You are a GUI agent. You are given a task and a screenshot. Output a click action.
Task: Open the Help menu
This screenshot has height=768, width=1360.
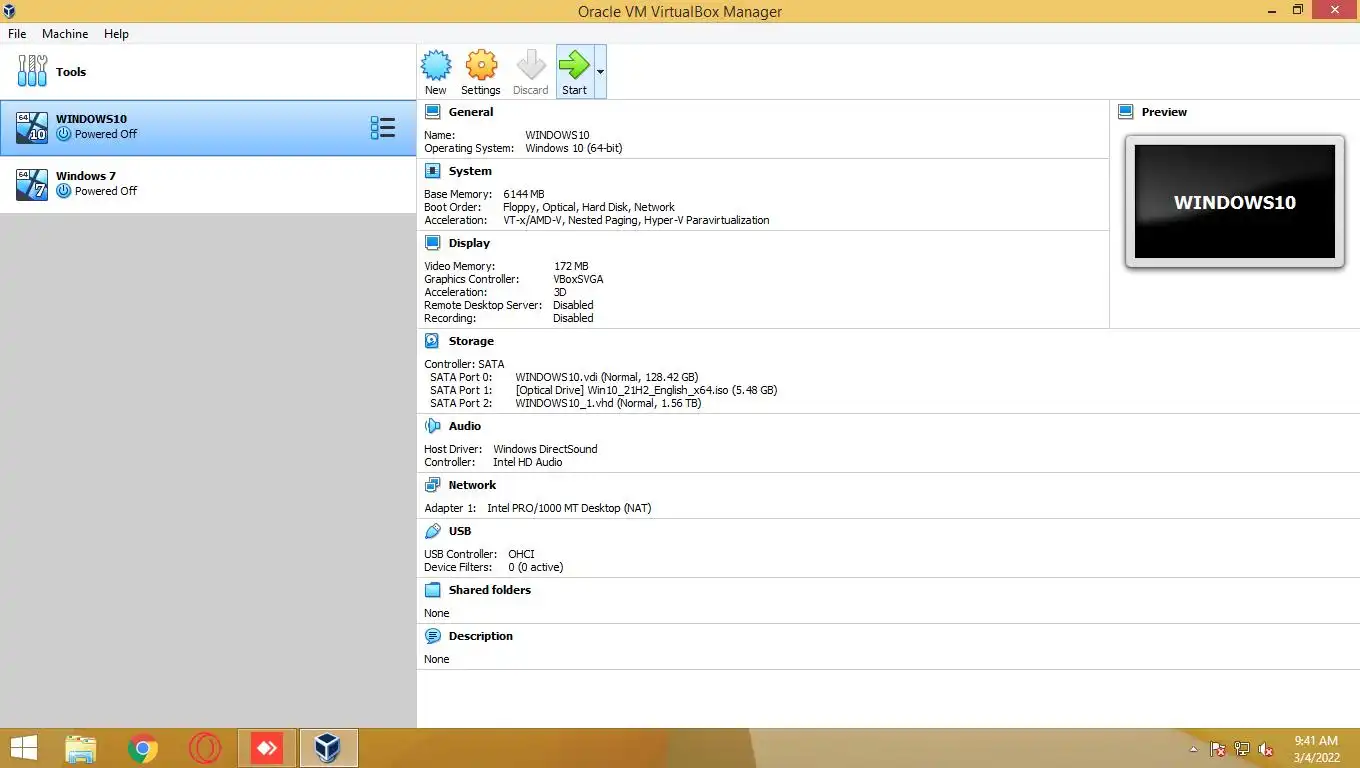point(116,33)
